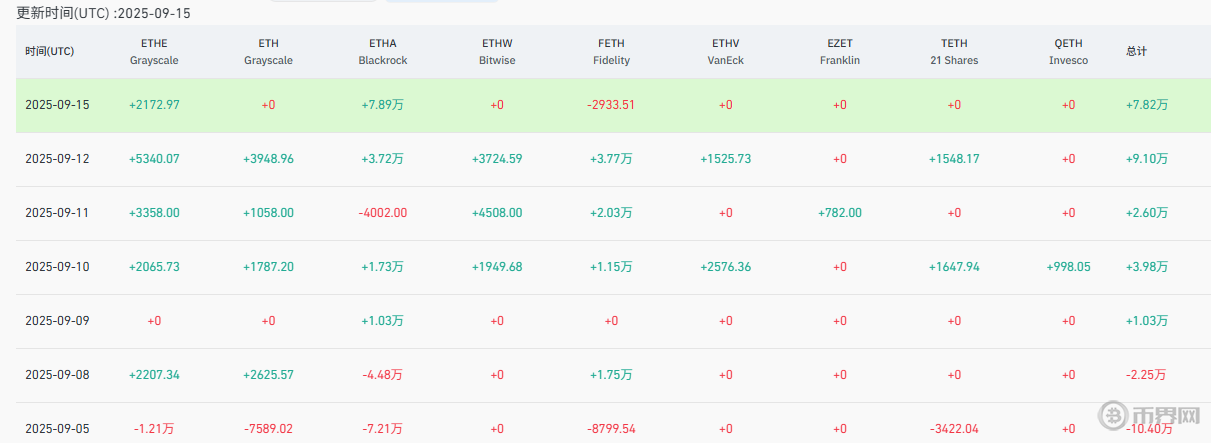
Task: Select the 2025-09-09 date cell
Action: point(57,321)
